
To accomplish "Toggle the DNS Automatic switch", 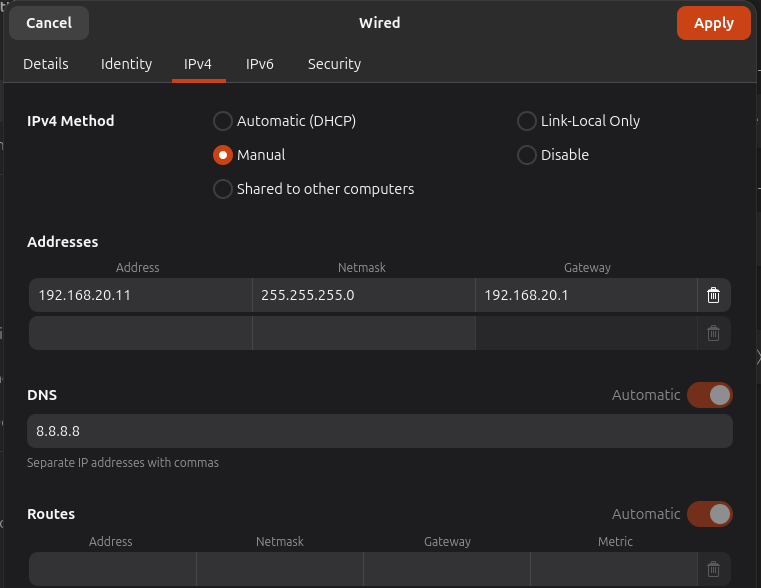I will [x=709, y=395].
